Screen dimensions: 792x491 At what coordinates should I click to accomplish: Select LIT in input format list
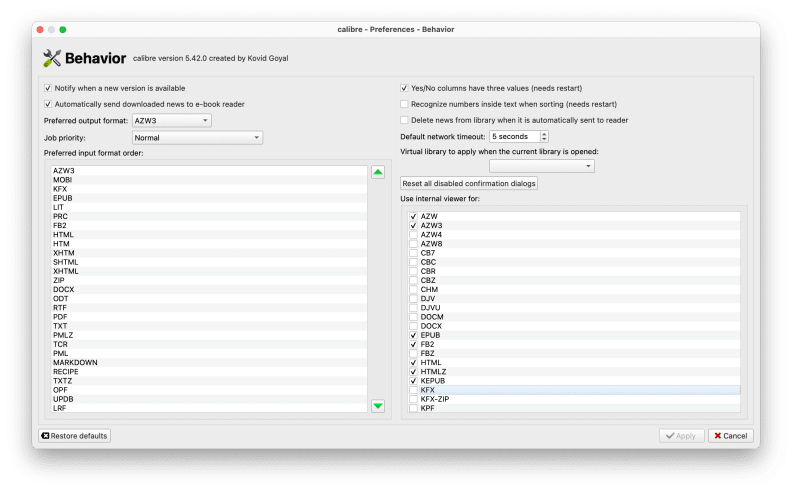tap(209, 207)
